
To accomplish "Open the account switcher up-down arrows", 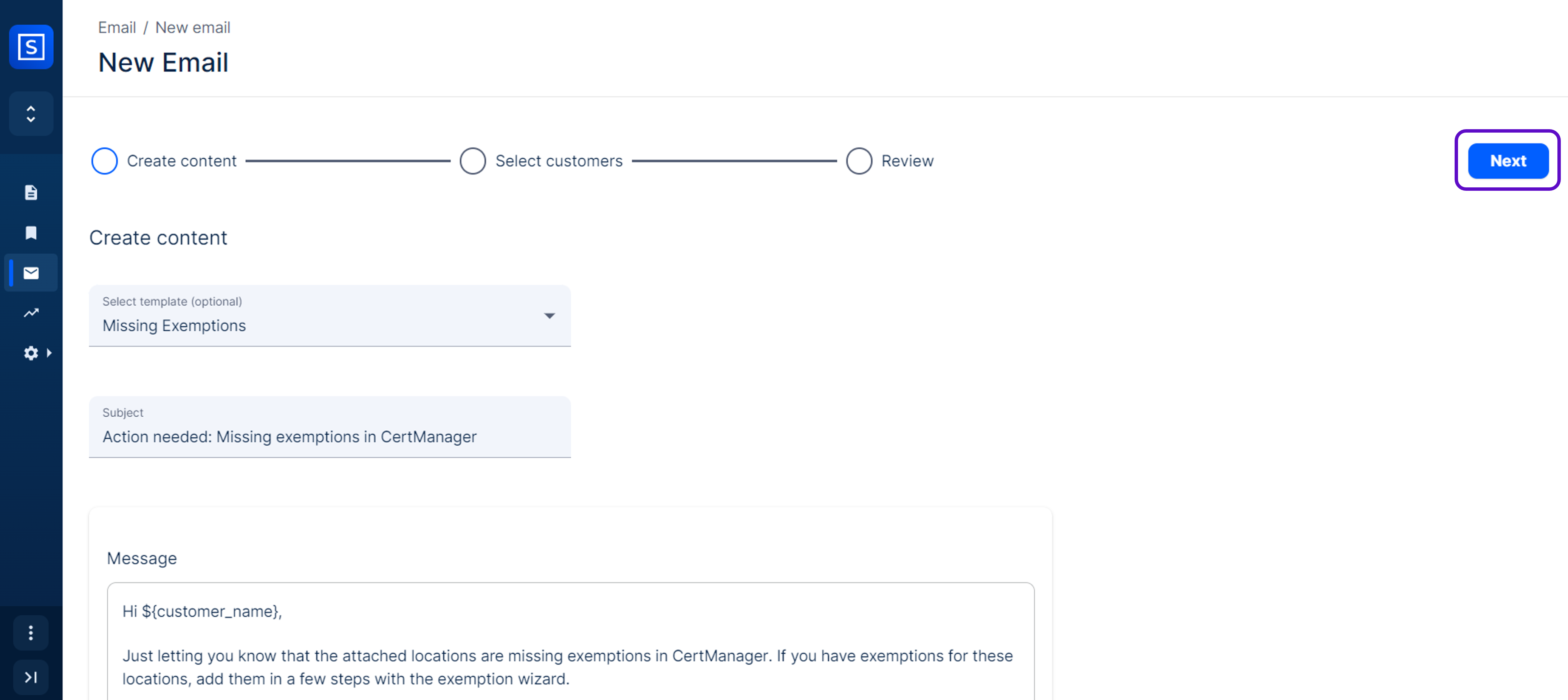I will pos(31,114).
